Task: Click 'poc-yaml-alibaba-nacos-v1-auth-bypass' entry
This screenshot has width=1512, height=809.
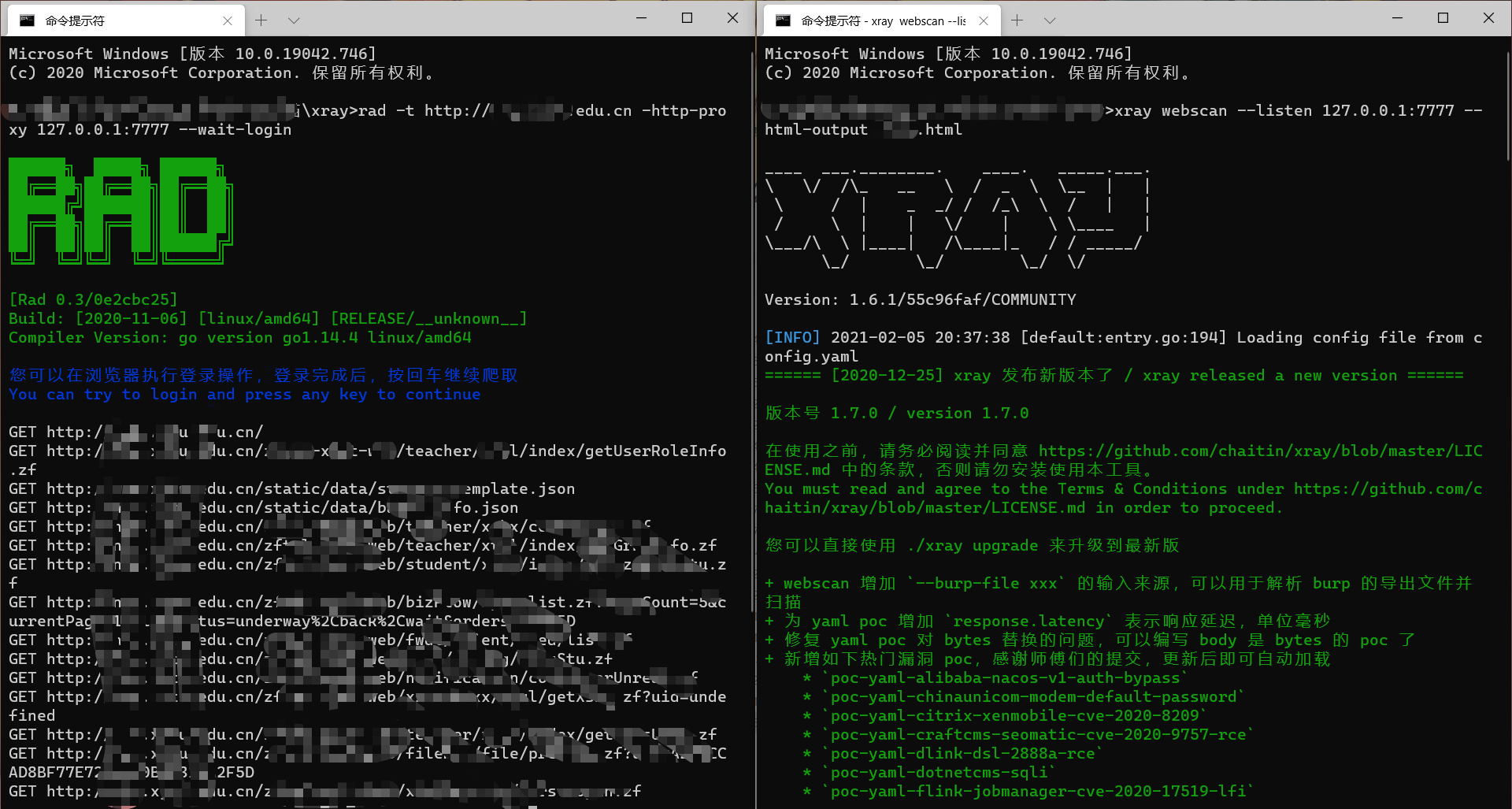Action: pos(1005,677)
